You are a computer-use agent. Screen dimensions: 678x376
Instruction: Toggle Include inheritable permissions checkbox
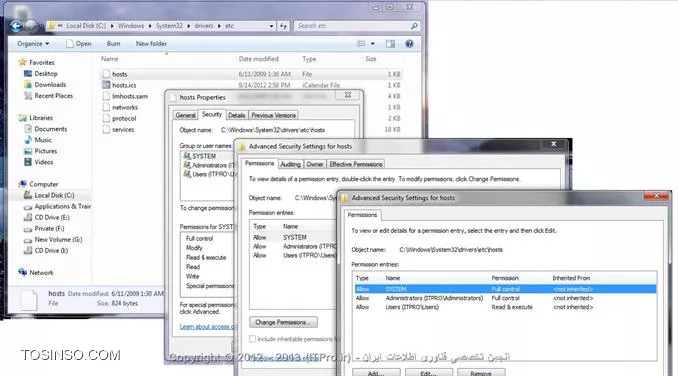pyautogui.click(x=253, y=339)
